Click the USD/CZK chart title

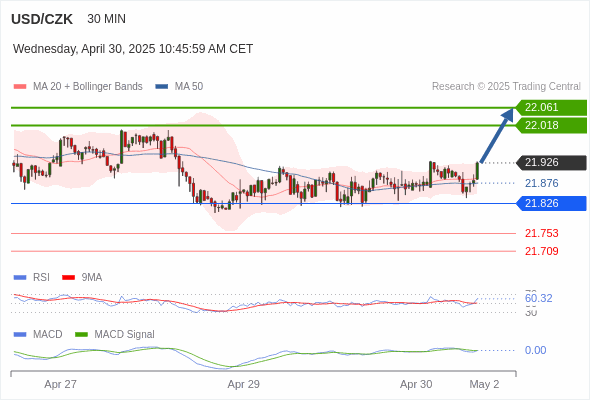[x=42, y=19]
